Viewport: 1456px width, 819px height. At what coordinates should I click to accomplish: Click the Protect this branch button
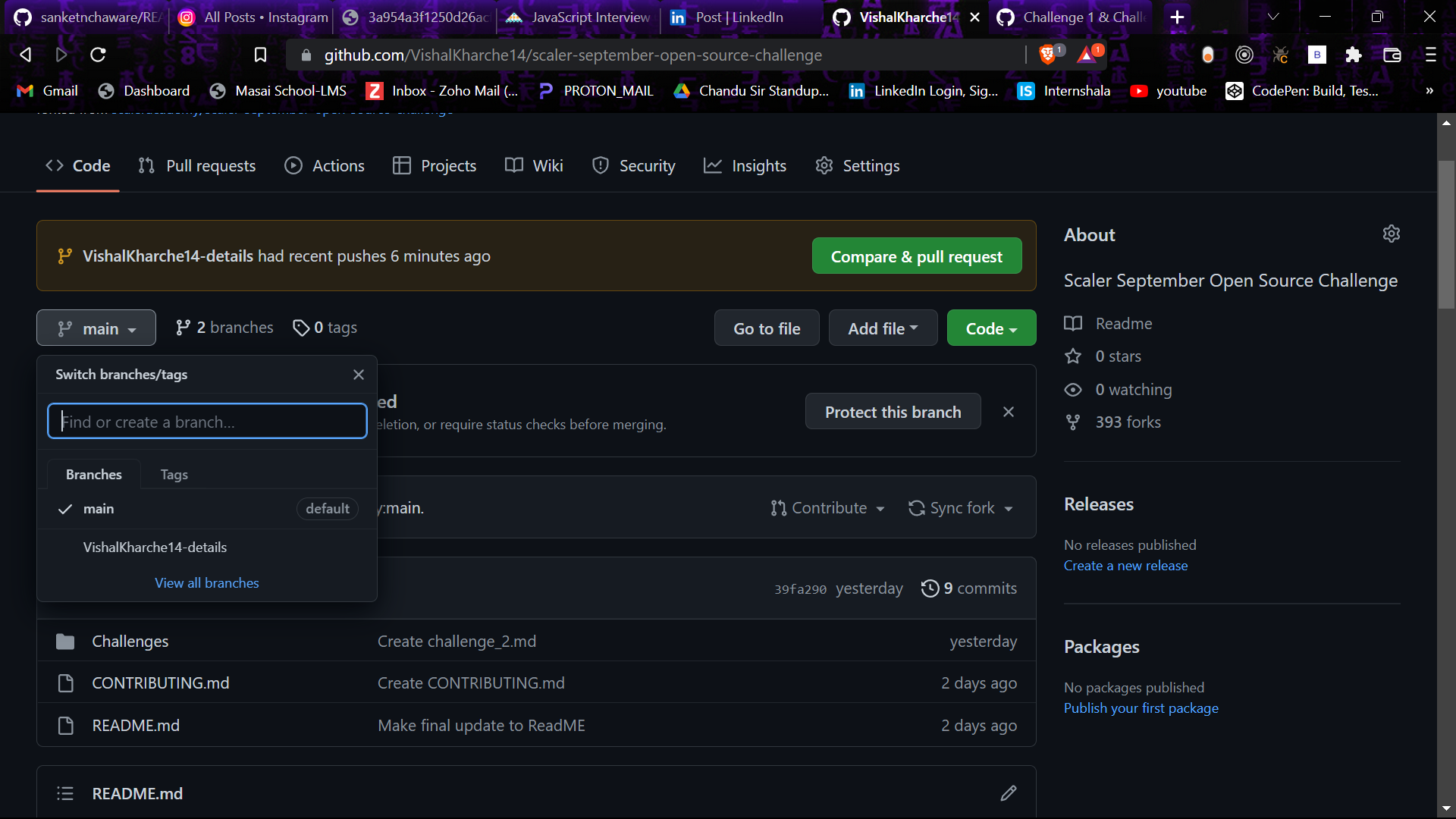(x=893, y=411)
